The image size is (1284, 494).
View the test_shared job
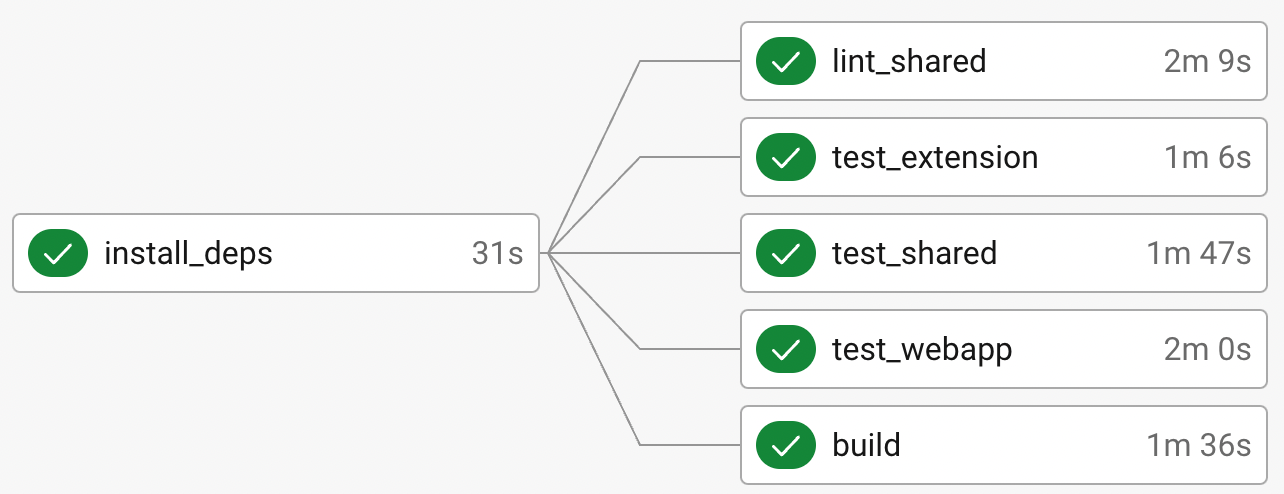(914, 254)
